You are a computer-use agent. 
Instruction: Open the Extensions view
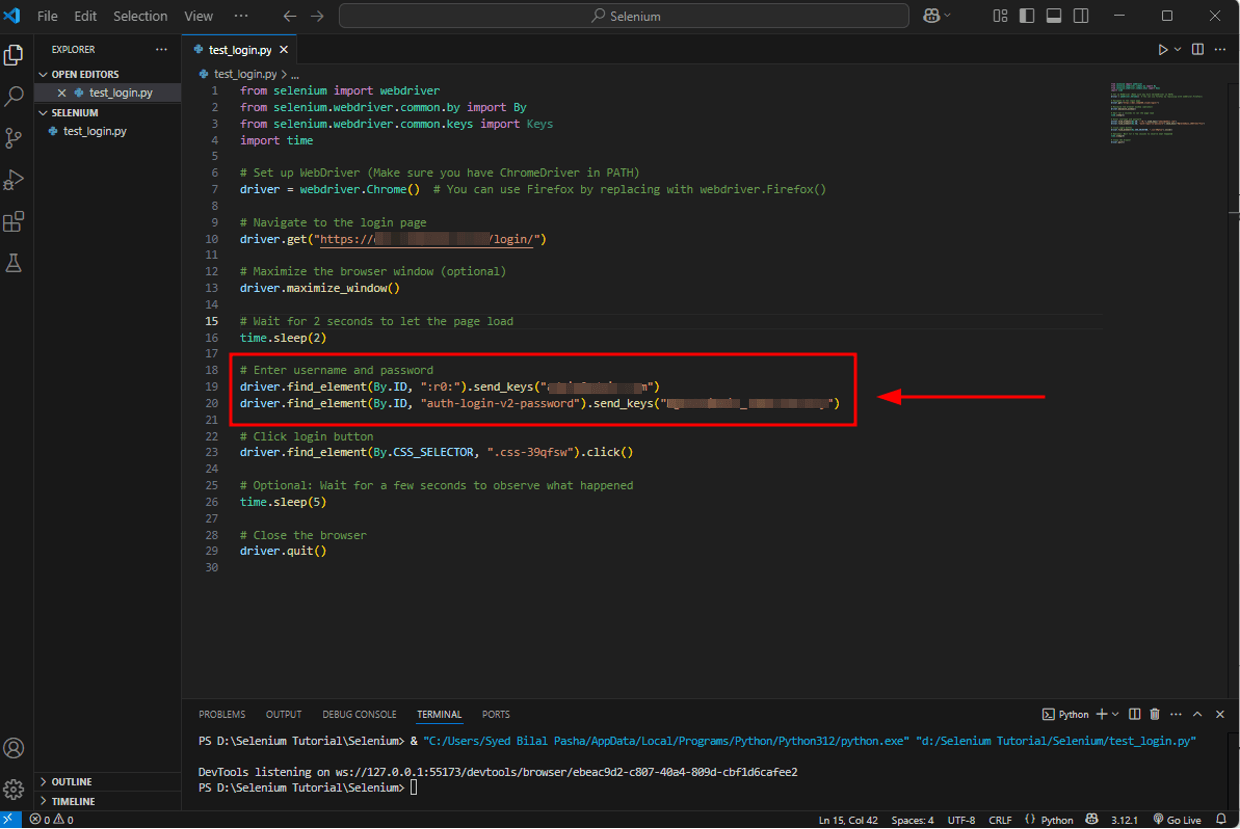14,222
